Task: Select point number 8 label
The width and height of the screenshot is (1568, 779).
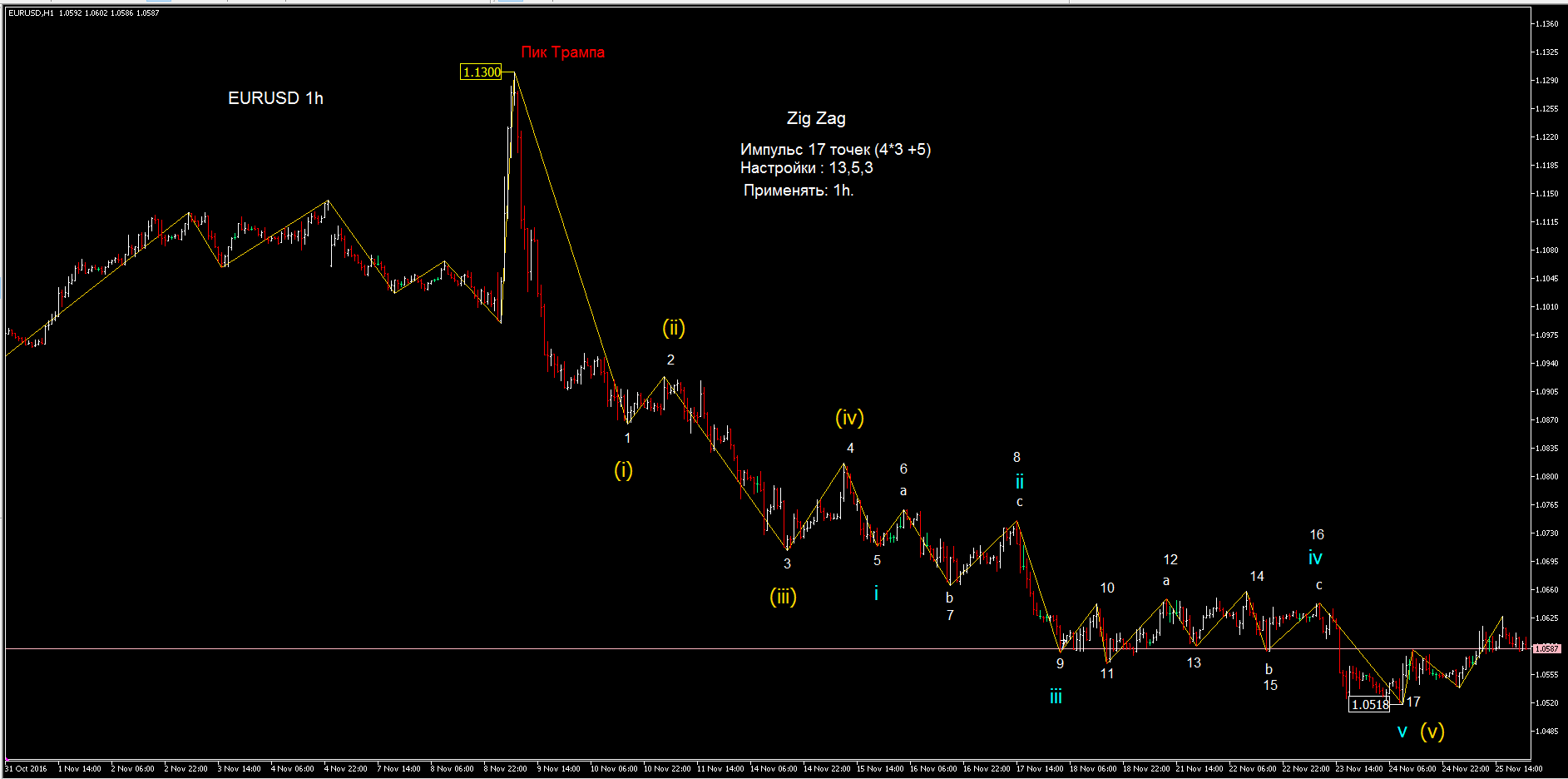Action: (1016, 457)
